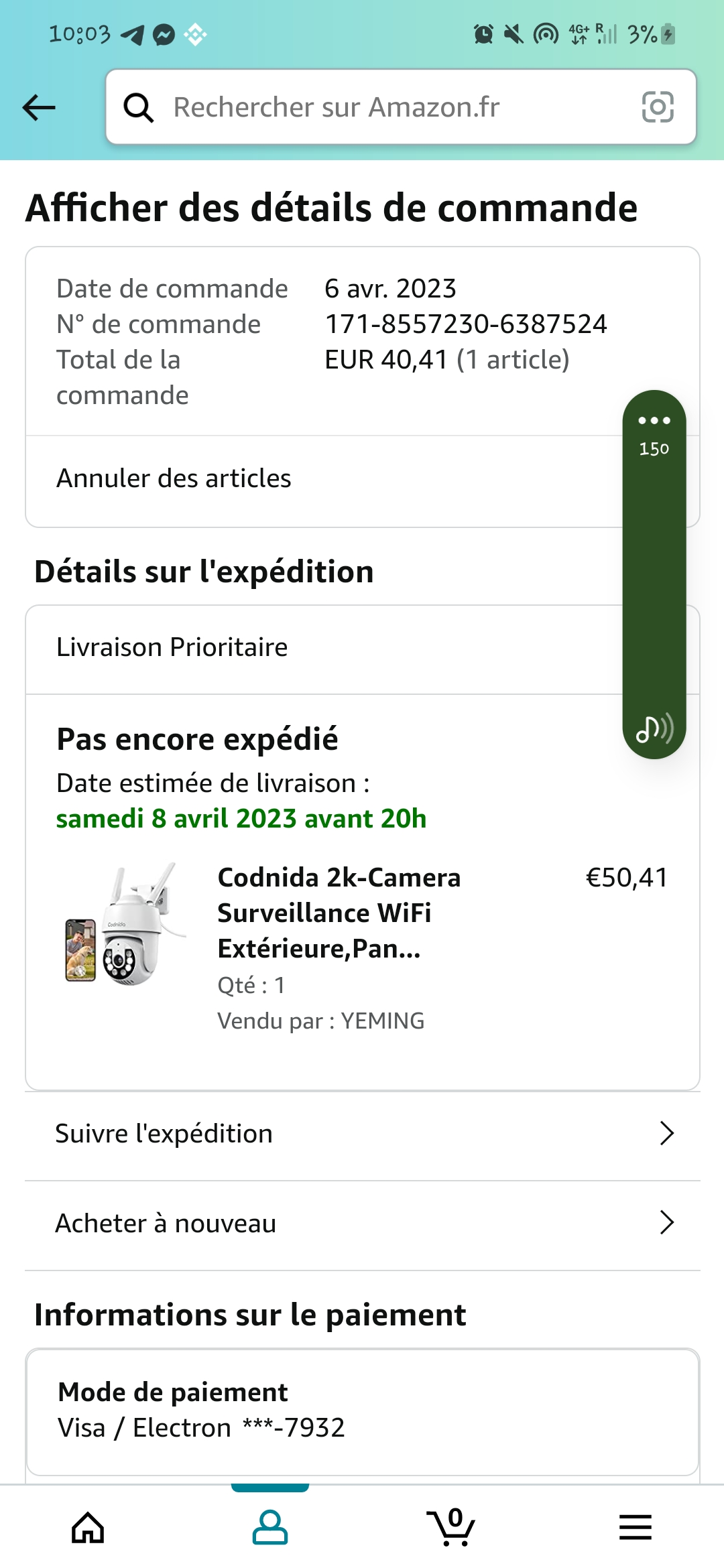Open Codnida 2k-Camera product title link

[339, 913]
